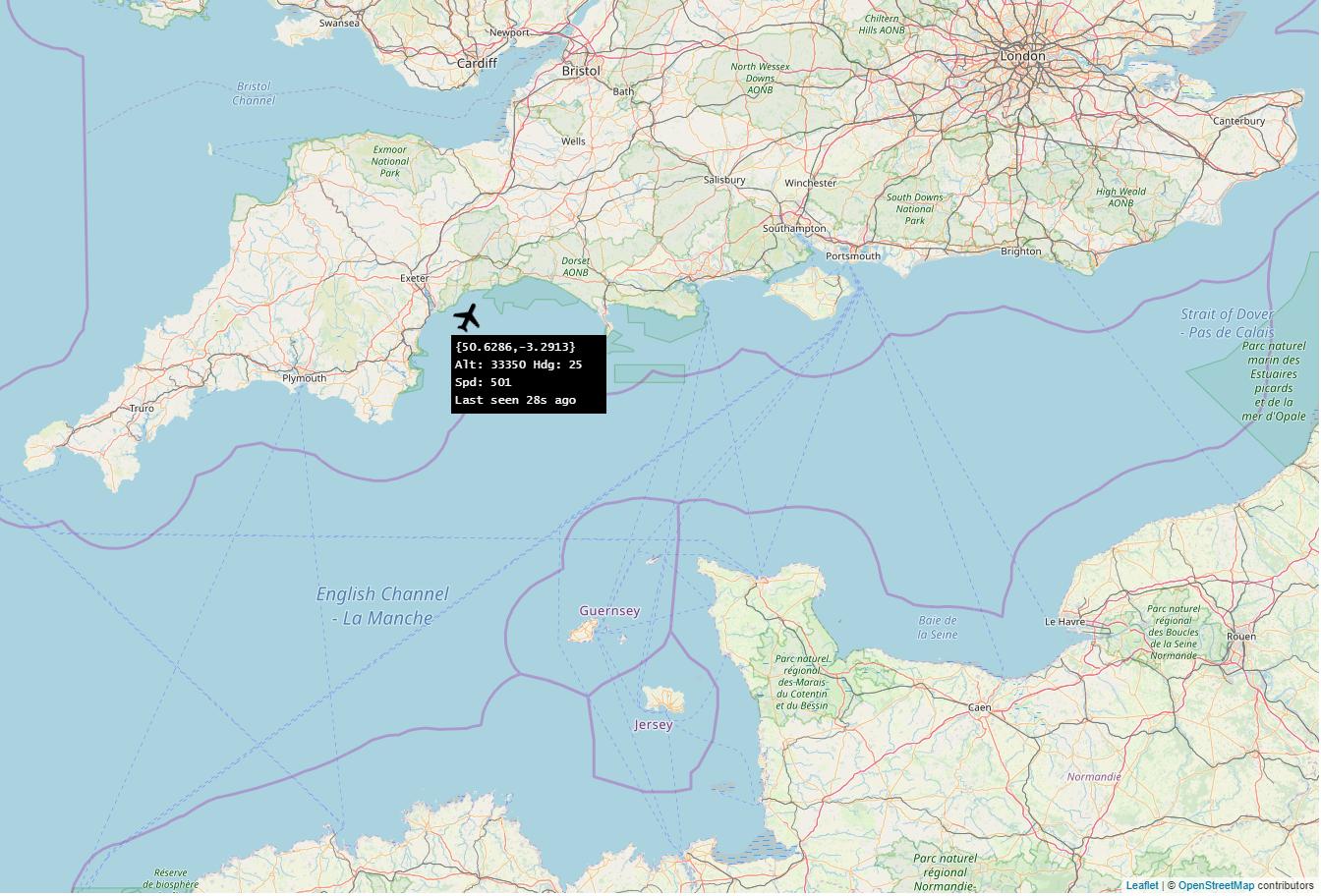Open the Leaflet attribution link
Viewport: 1321px width, 896px height.
coord(1142,886)
